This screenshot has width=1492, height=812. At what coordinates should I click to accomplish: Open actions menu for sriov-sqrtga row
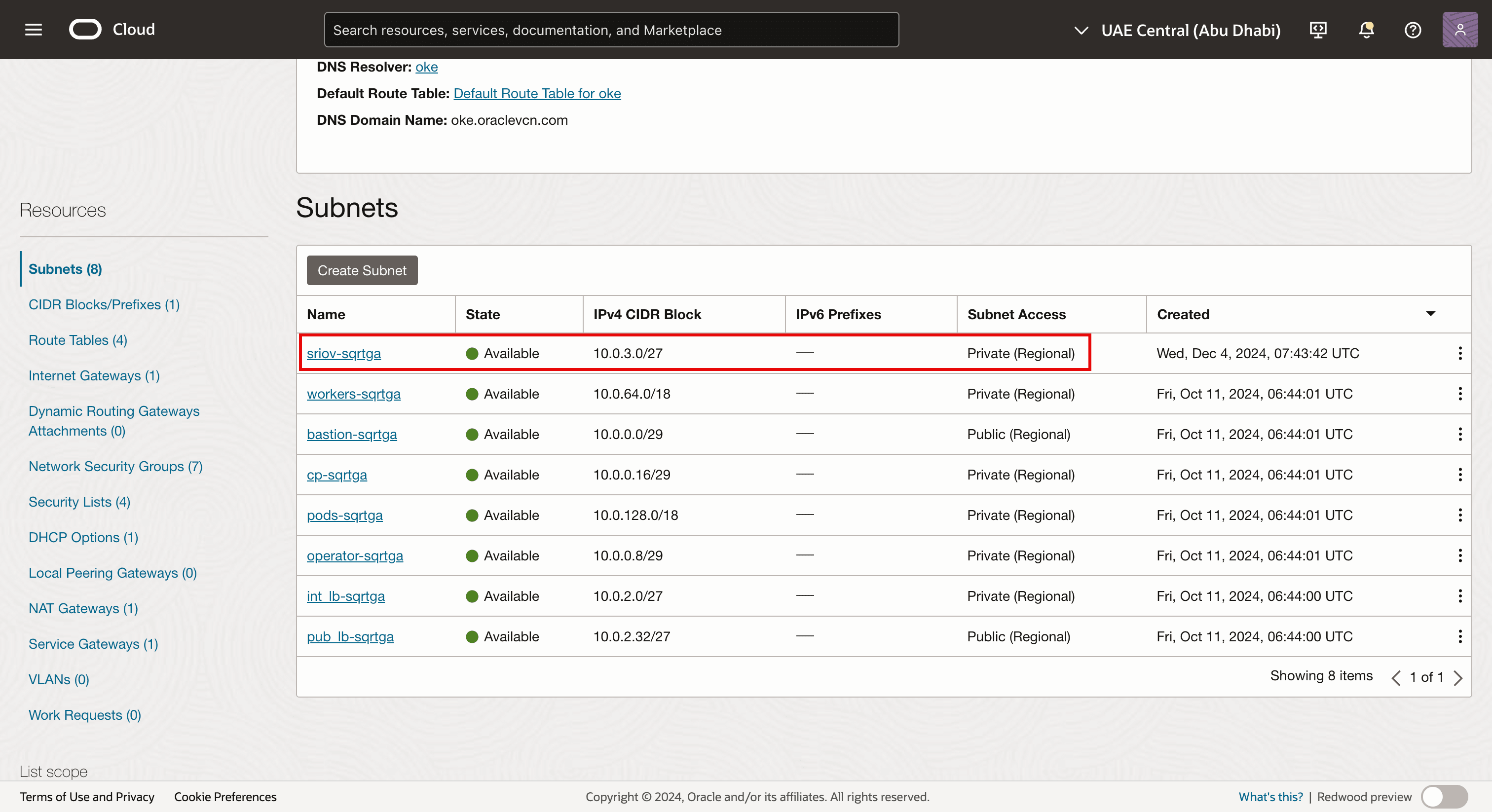1459,353
